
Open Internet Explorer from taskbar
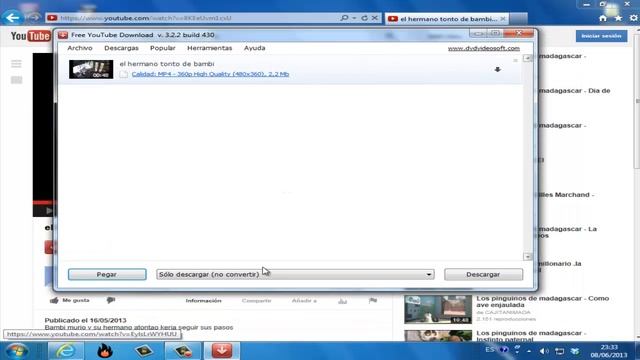[65, 351]
